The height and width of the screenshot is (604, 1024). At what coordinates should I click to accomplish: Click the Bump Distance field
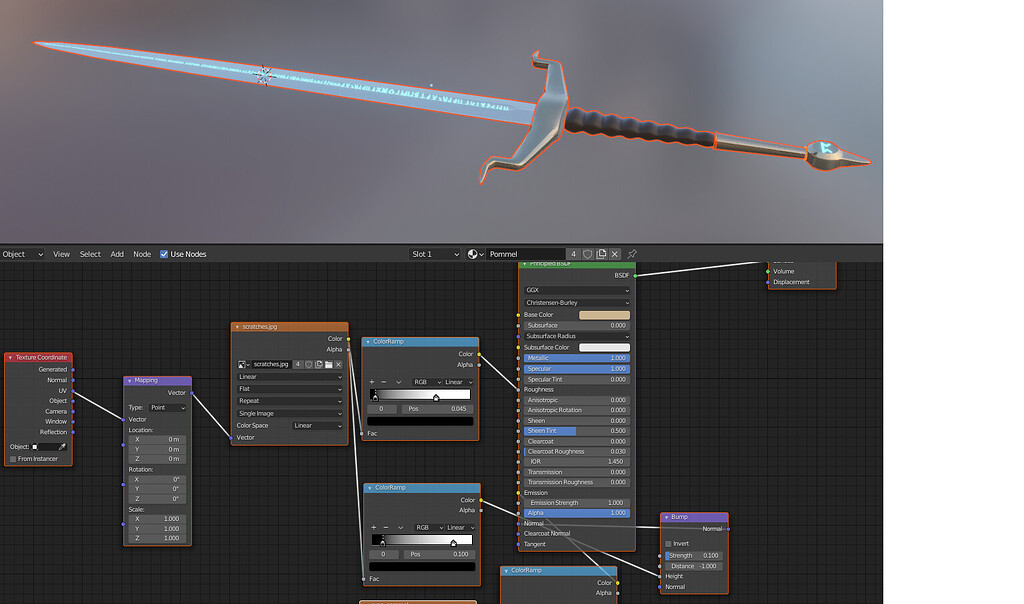(694, 566)
